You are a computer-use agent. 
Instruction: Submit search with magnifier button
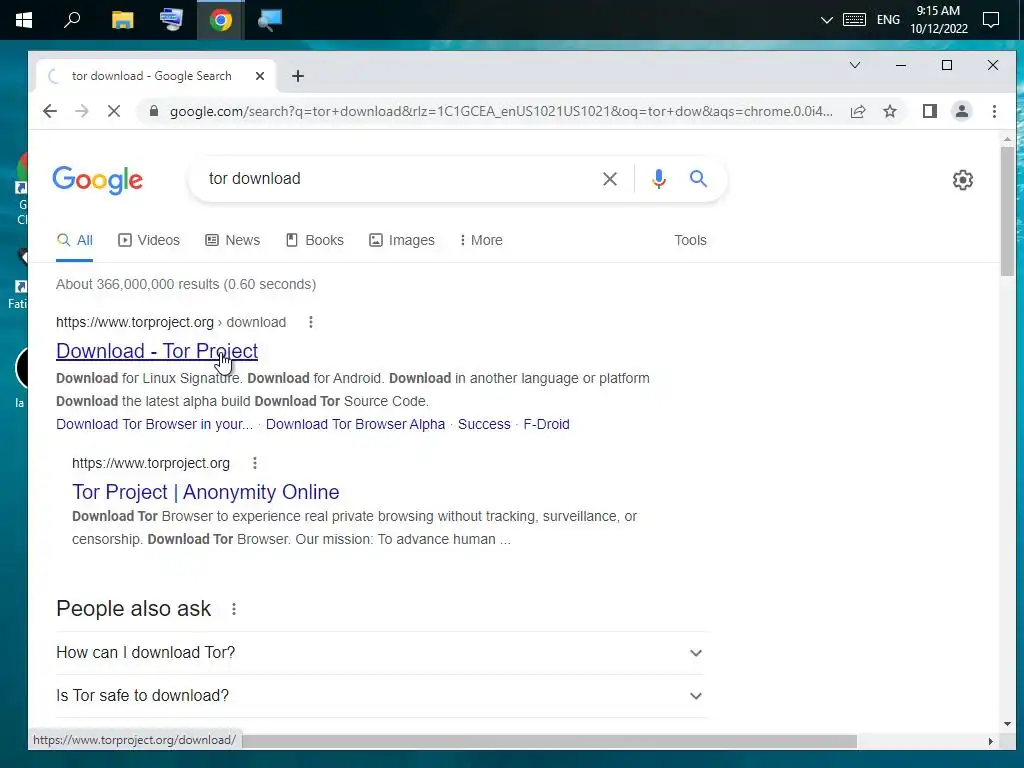coord(698,179)
